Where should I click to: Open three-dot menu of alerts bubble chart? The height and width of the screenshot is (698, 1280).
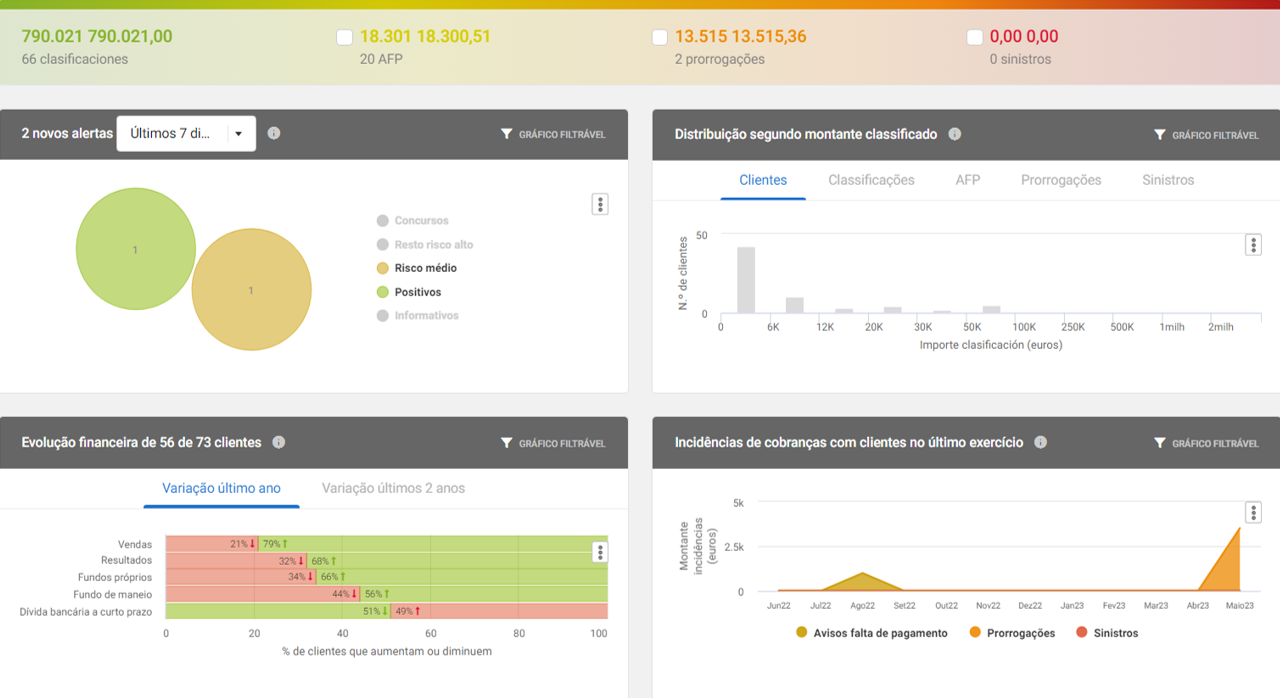point(600,204)
